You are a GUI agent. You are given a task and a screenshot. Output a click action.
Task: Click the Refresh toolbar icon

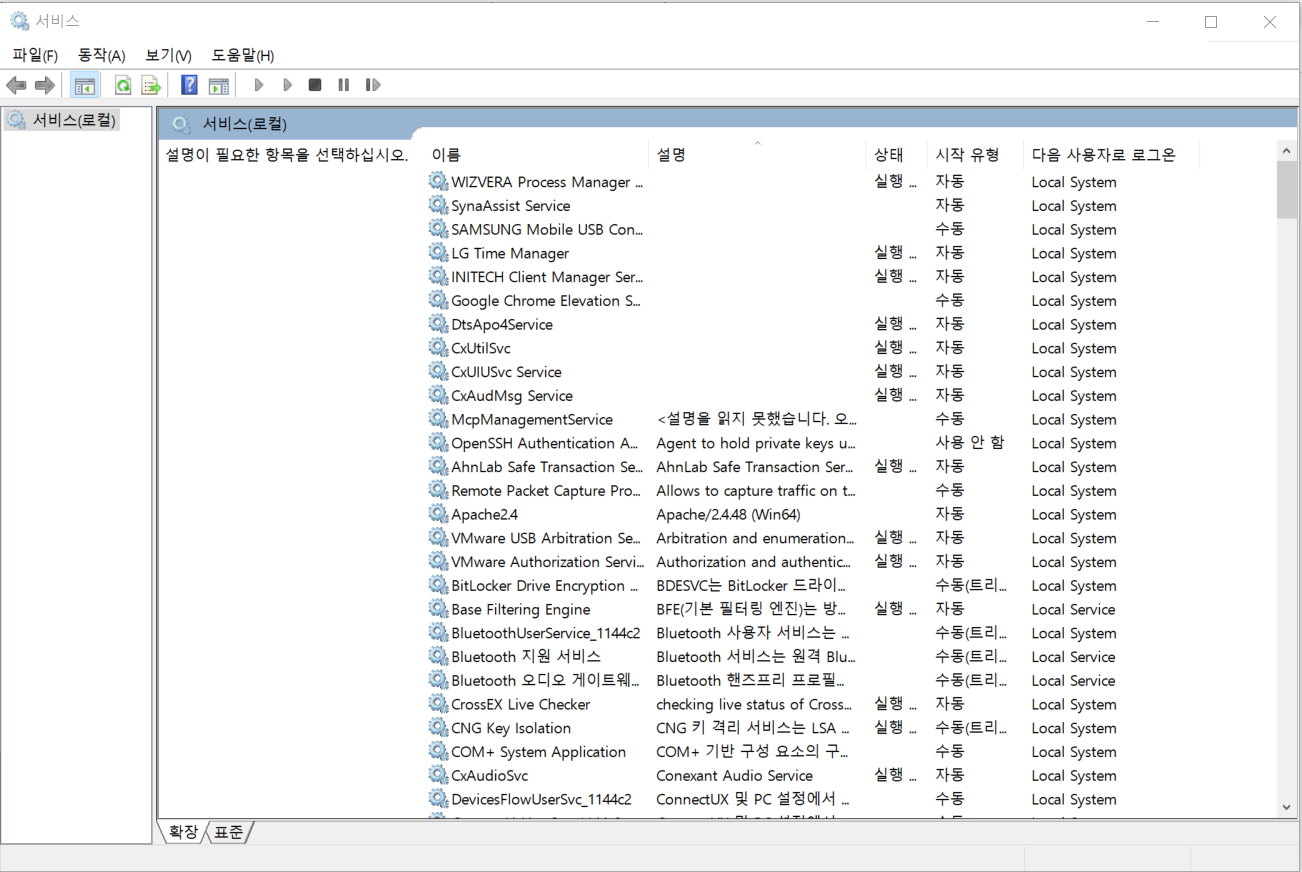[122, 85]
